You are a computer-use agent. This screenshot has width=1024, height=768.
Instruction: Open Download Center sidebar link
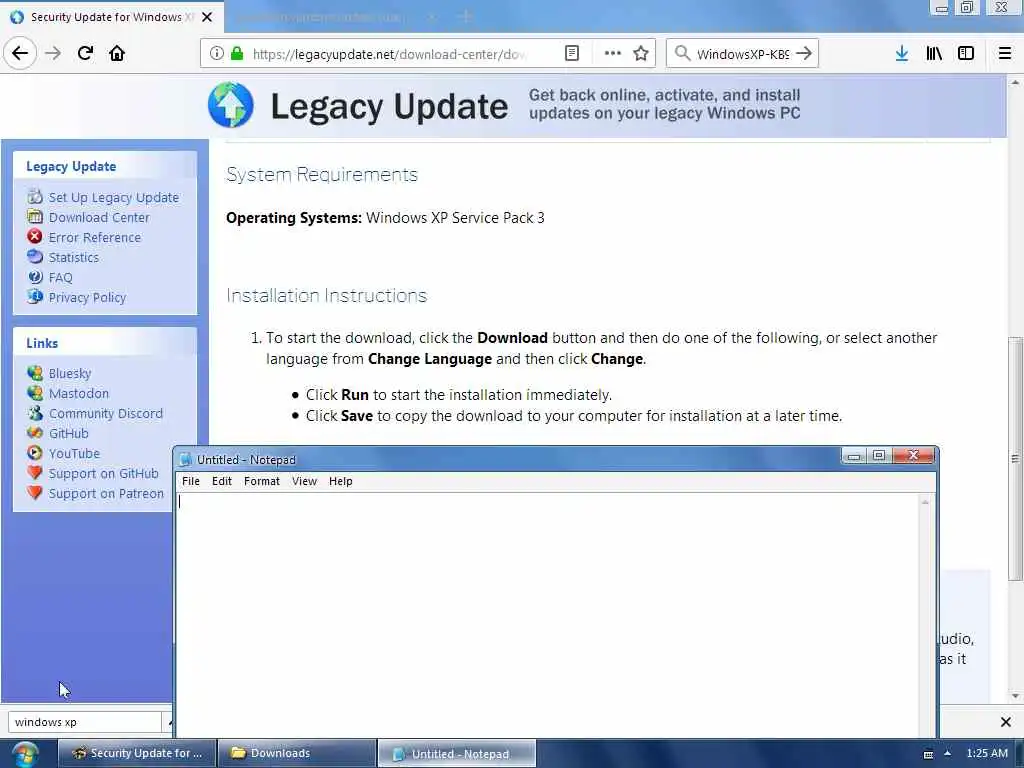pyautogui.click(x=99, y=217)
